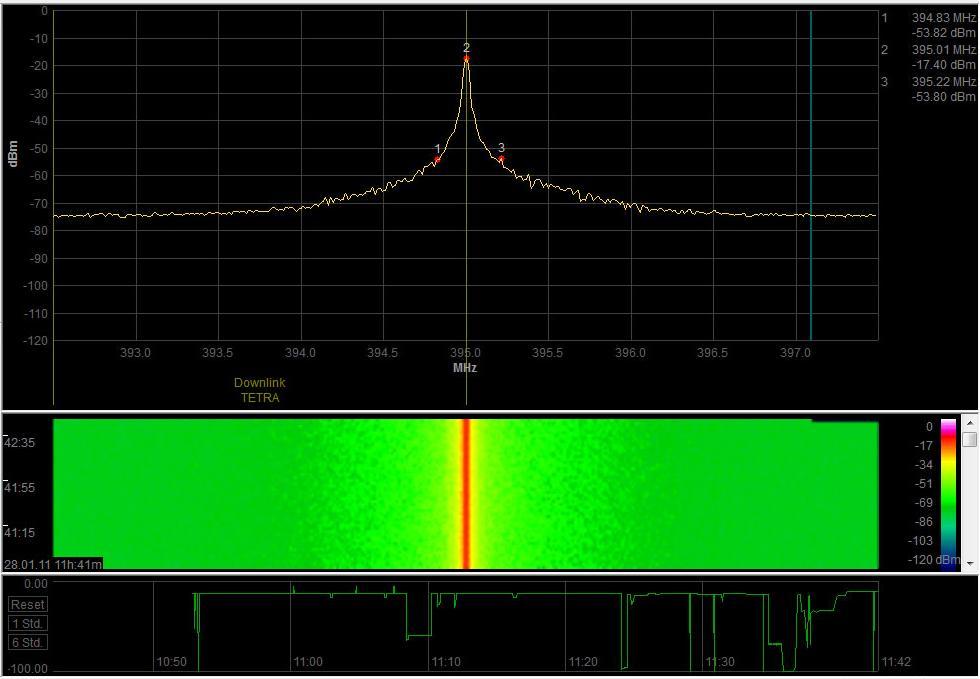Click marker 3 readout 395.22 MHz
The image size is (980, 679).
(943, 82)
